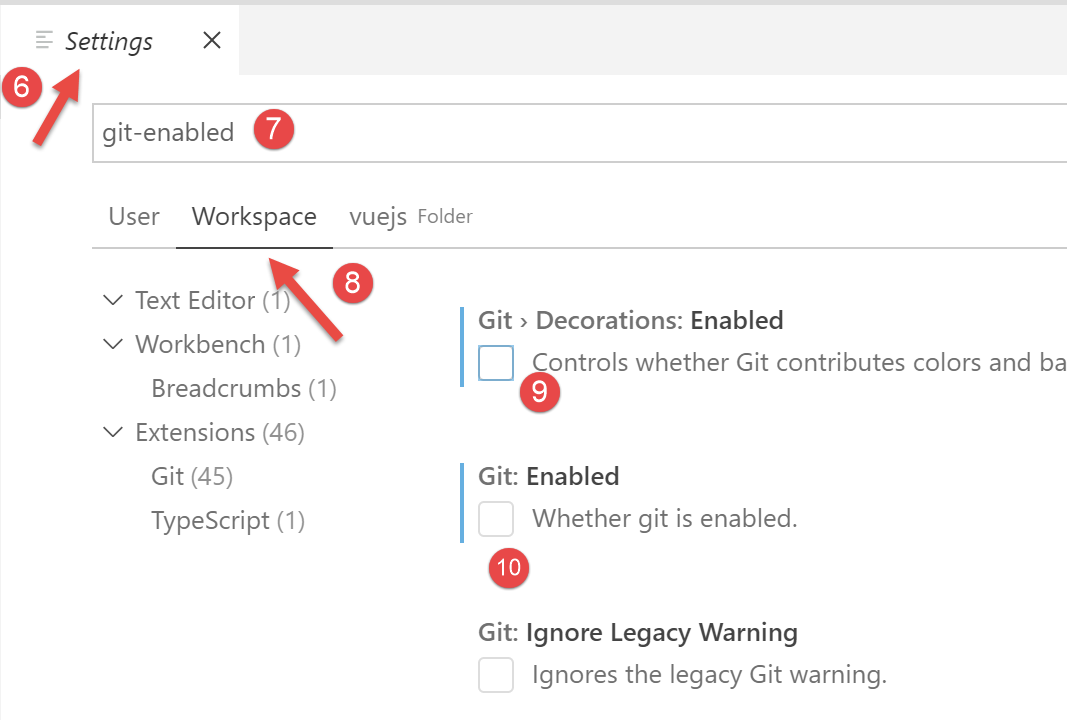Image resolution: width=1067 pixels, height=720 pixels.
Task: Collapse the Extensions category chevron
Action: [113, 432]
